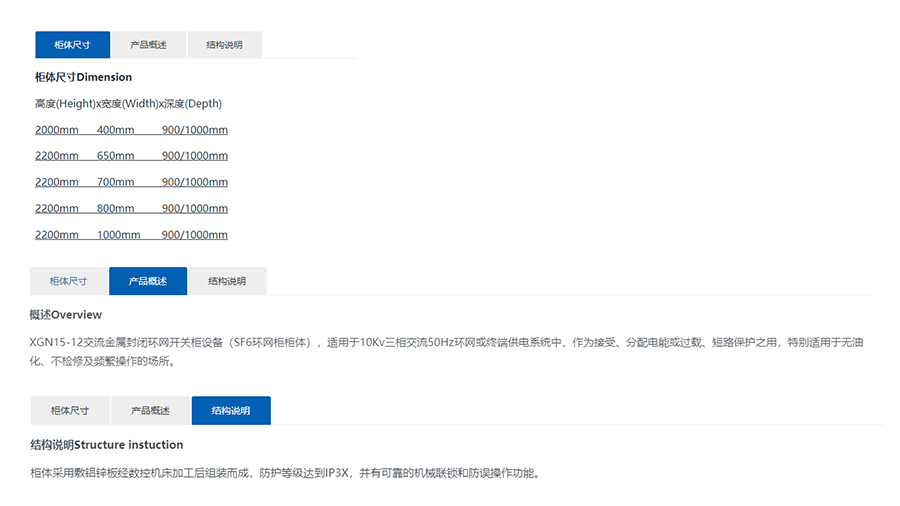Choose 产品概述 tab above Structure instuction heading

tap(150, 411)
